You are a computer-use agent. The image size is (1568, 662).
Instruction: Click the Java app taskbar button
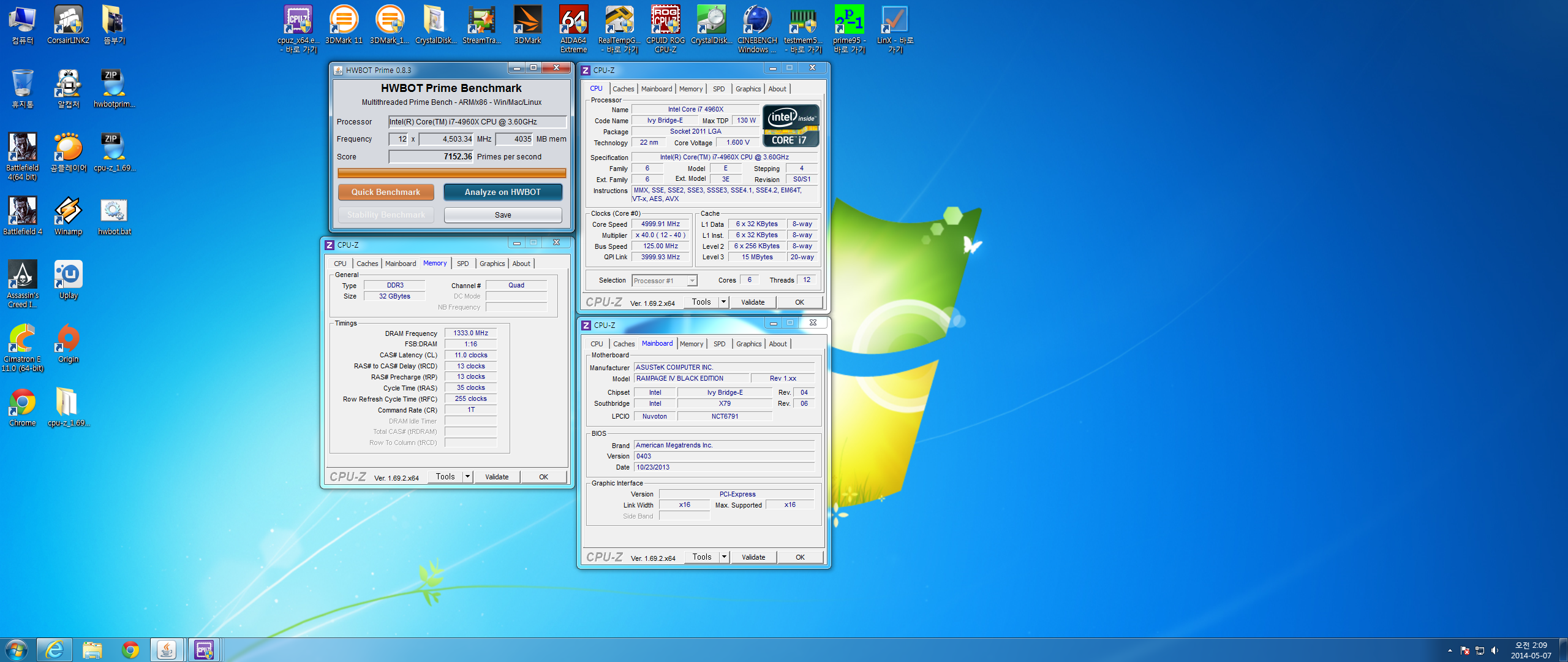coord(167,650)
